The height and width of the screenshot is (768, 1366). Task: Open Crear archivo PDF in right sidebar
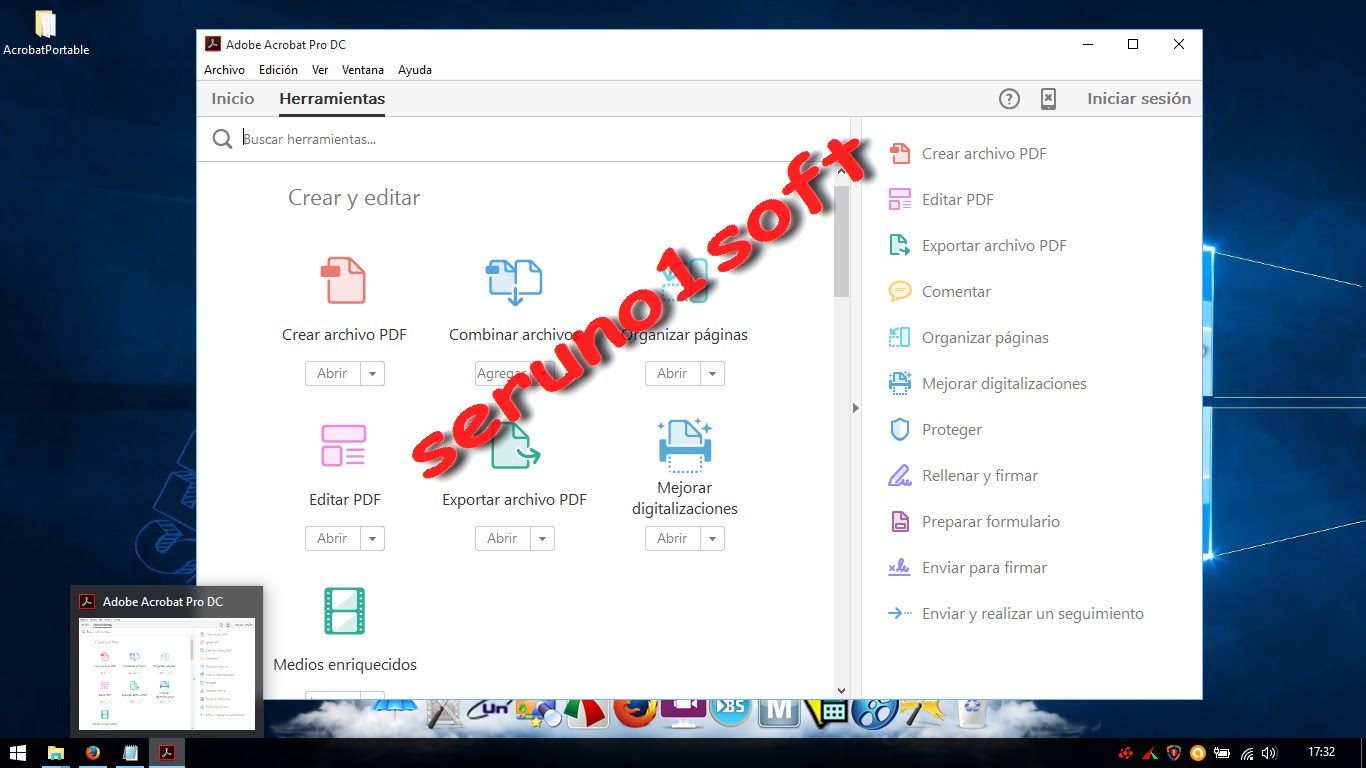968,153
